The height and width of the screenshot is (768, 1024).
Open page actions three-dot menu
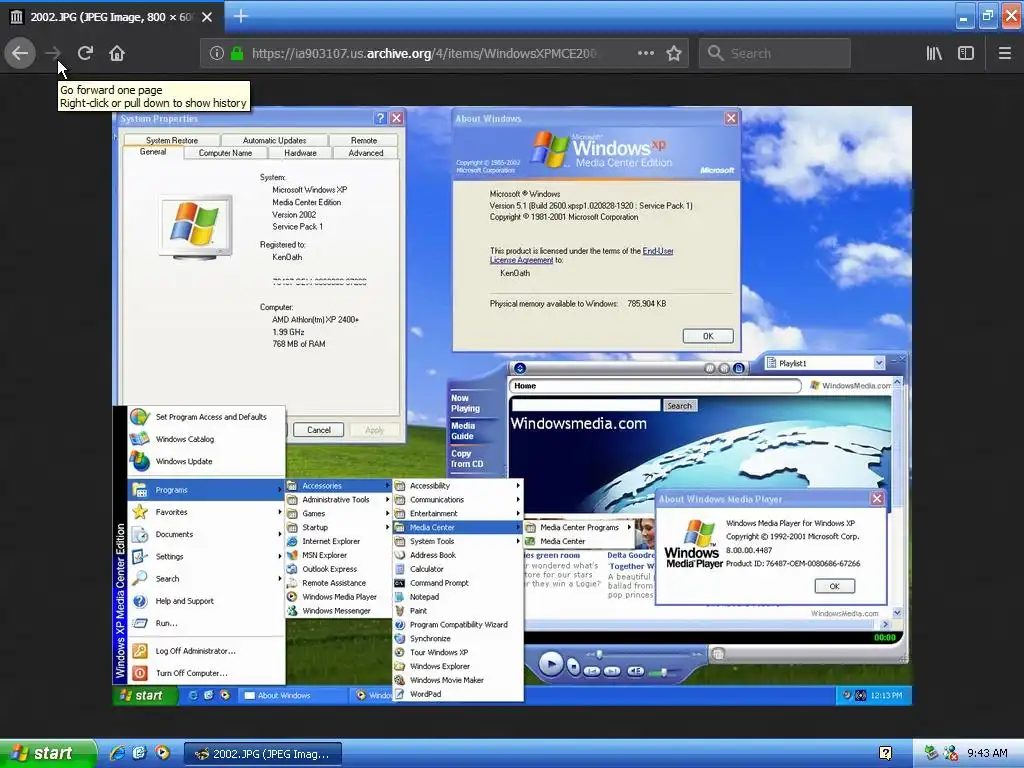646,53
